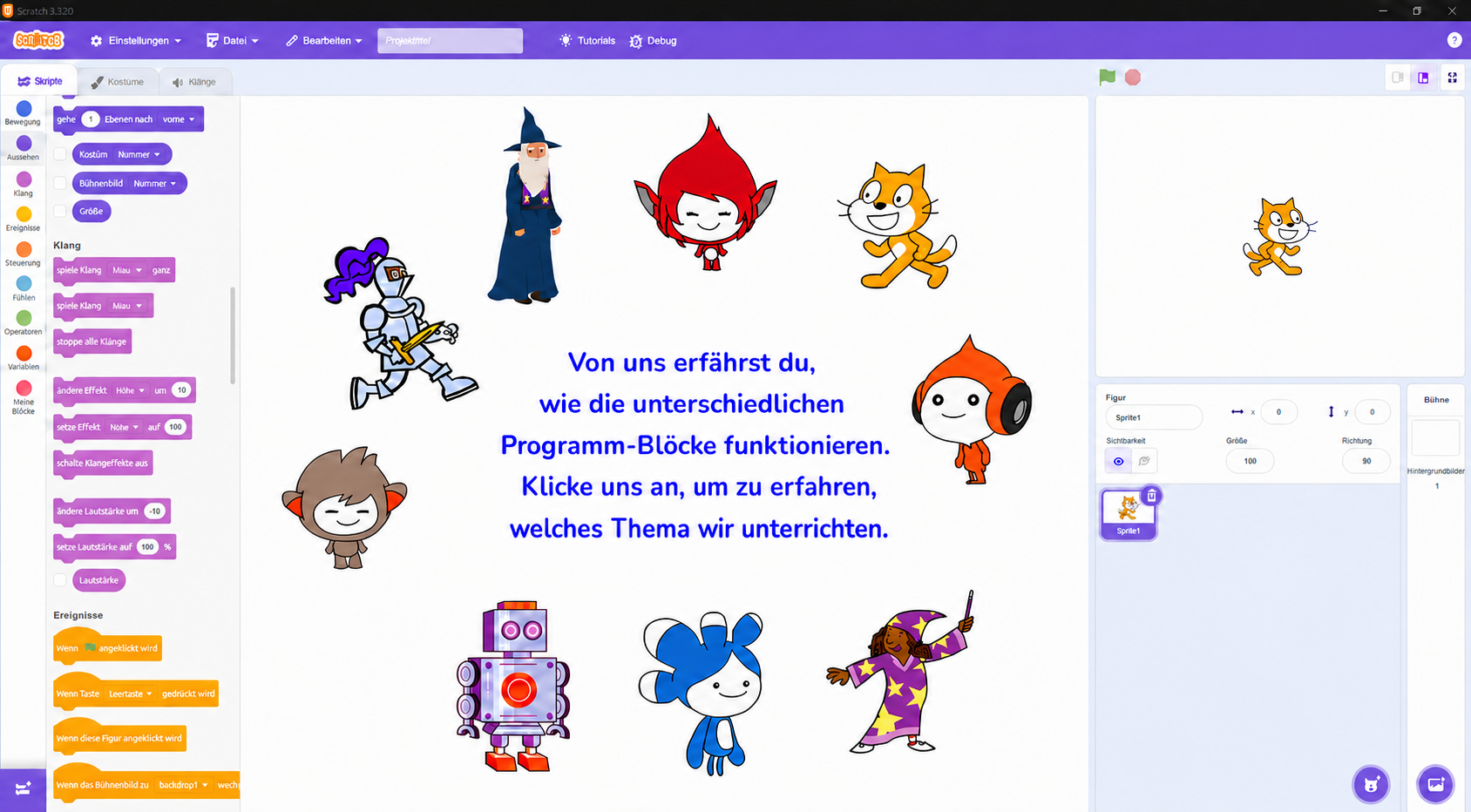
Task: Open the Tutorials menu item
Action: click(x=587, y=41)
